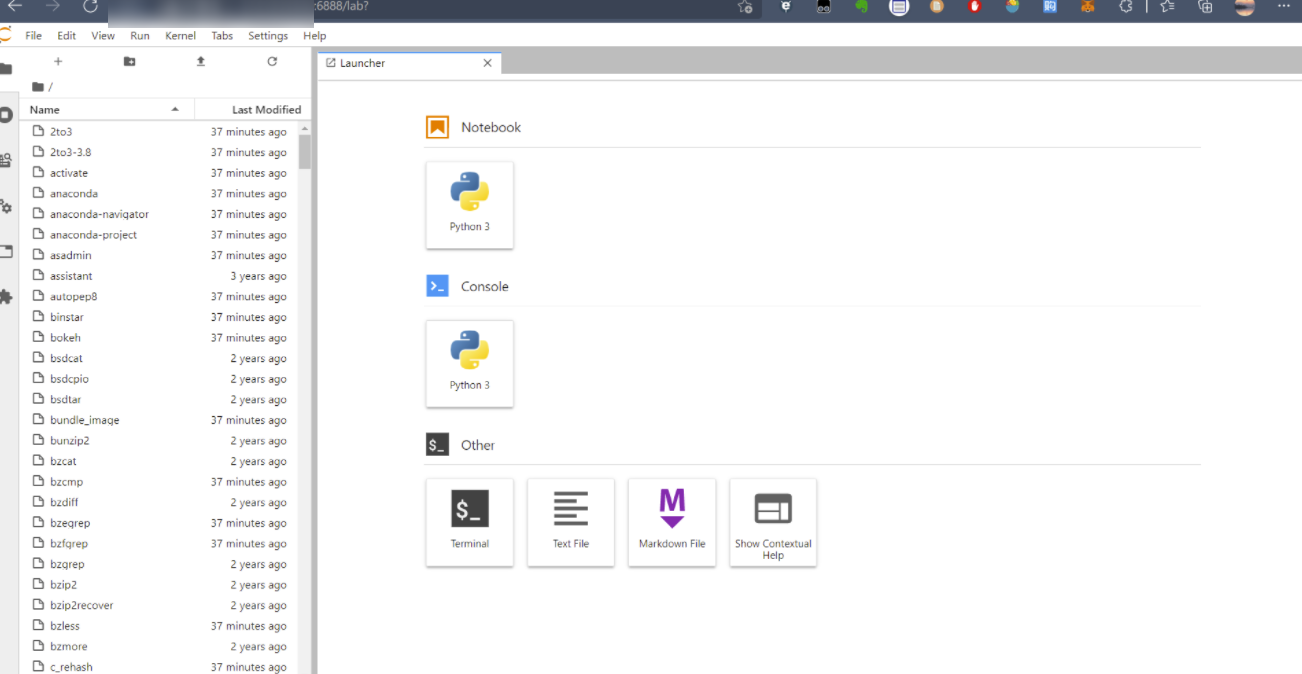Click the file browser scrollbar thumb
Image resolution: width=1302 pixels, height=674 pixels.
coord(305,152)
